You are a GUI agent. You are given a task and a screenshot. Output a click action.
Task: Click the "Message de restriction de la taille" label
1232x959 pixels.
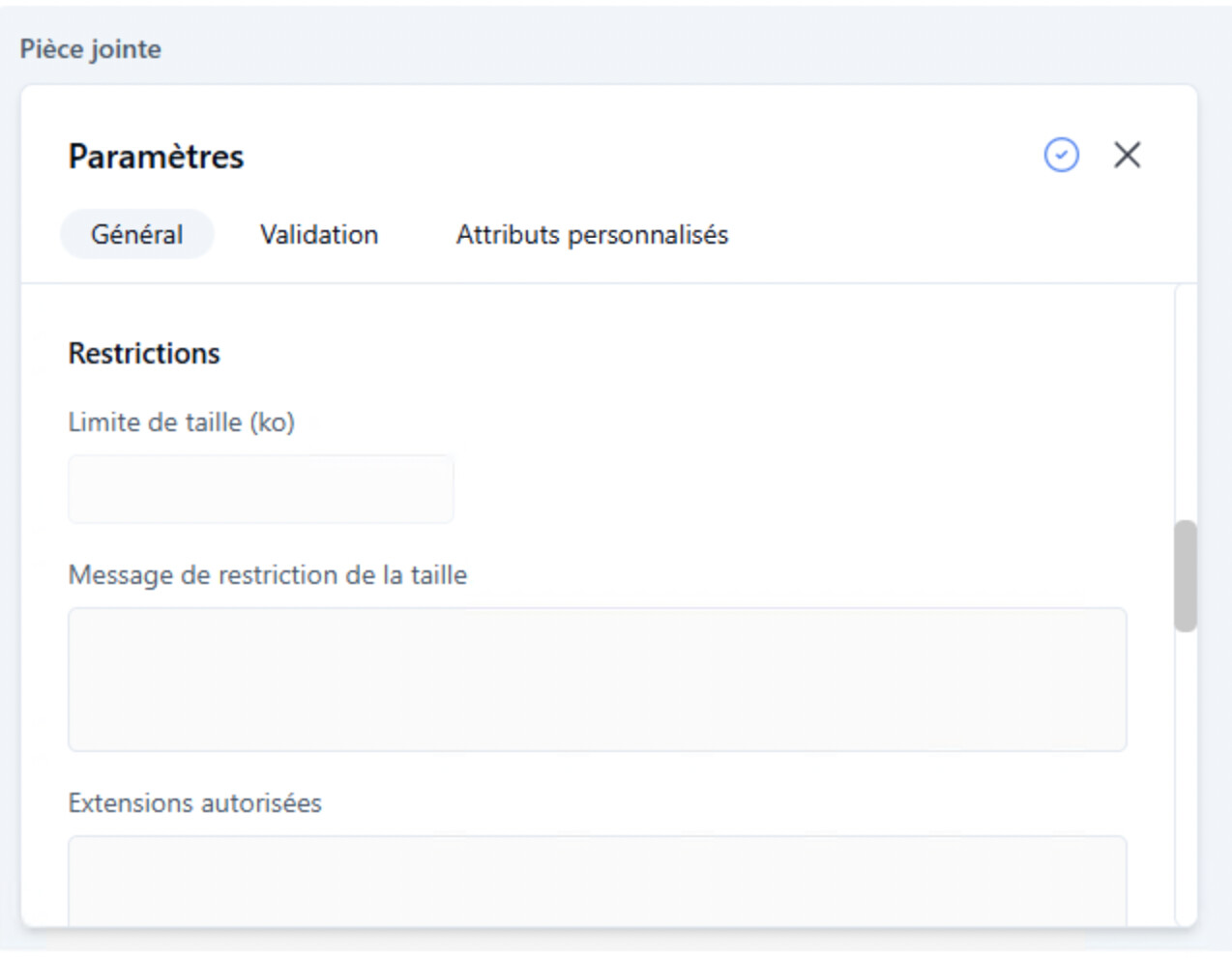click(x=267, y=575)
